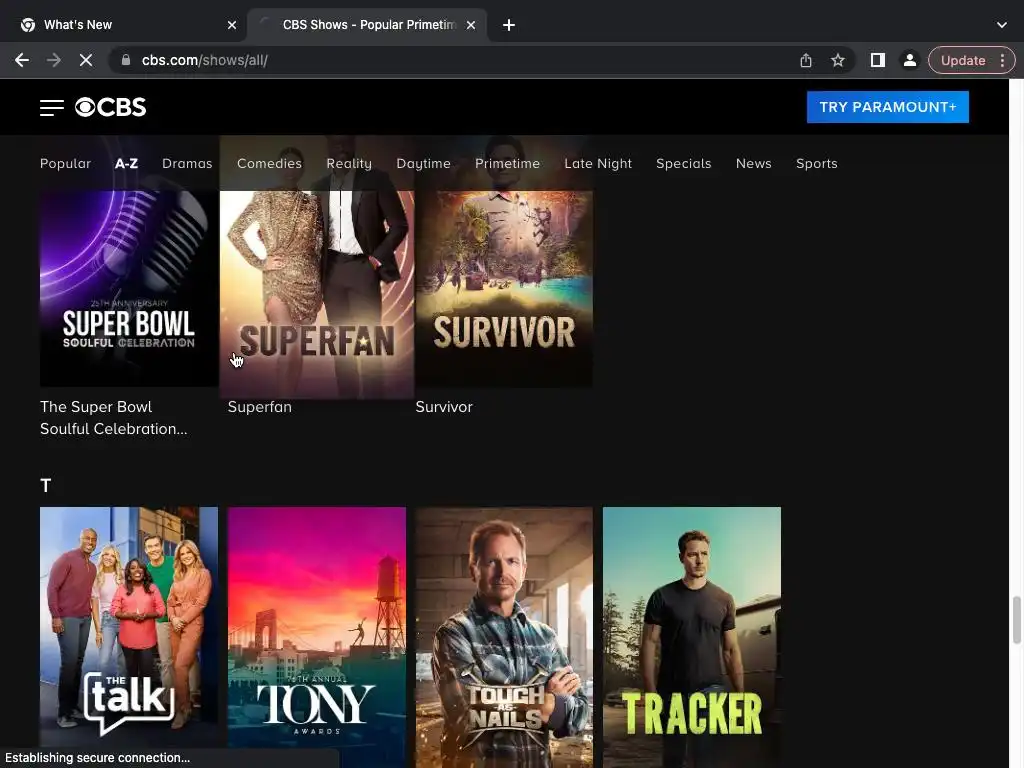Viewport: 1024px width, 768px height.
Task: Open the Tracker show poster
Action: pos(692,637)
